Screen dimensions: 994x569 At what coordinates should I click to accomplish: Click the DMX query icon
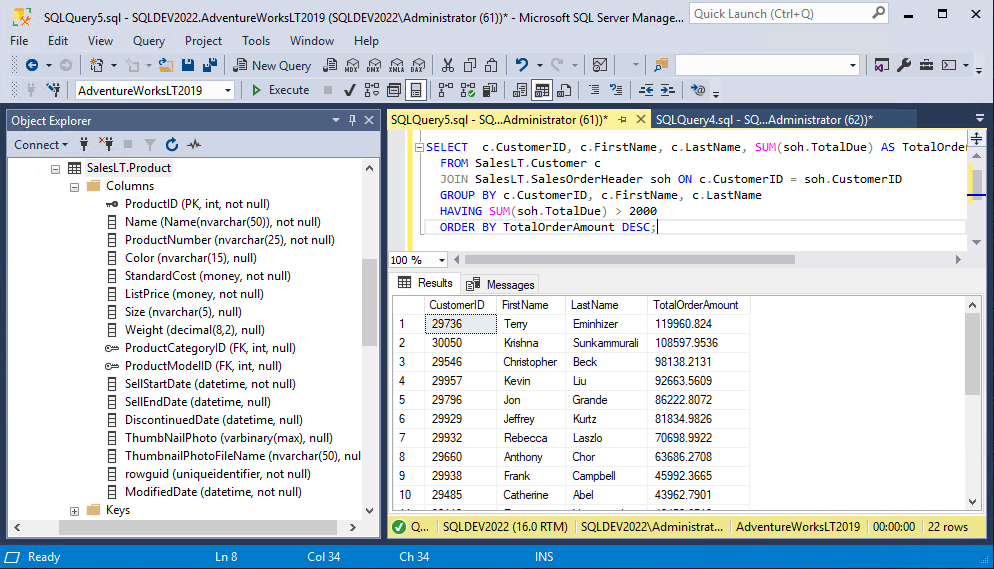(375, 65)
